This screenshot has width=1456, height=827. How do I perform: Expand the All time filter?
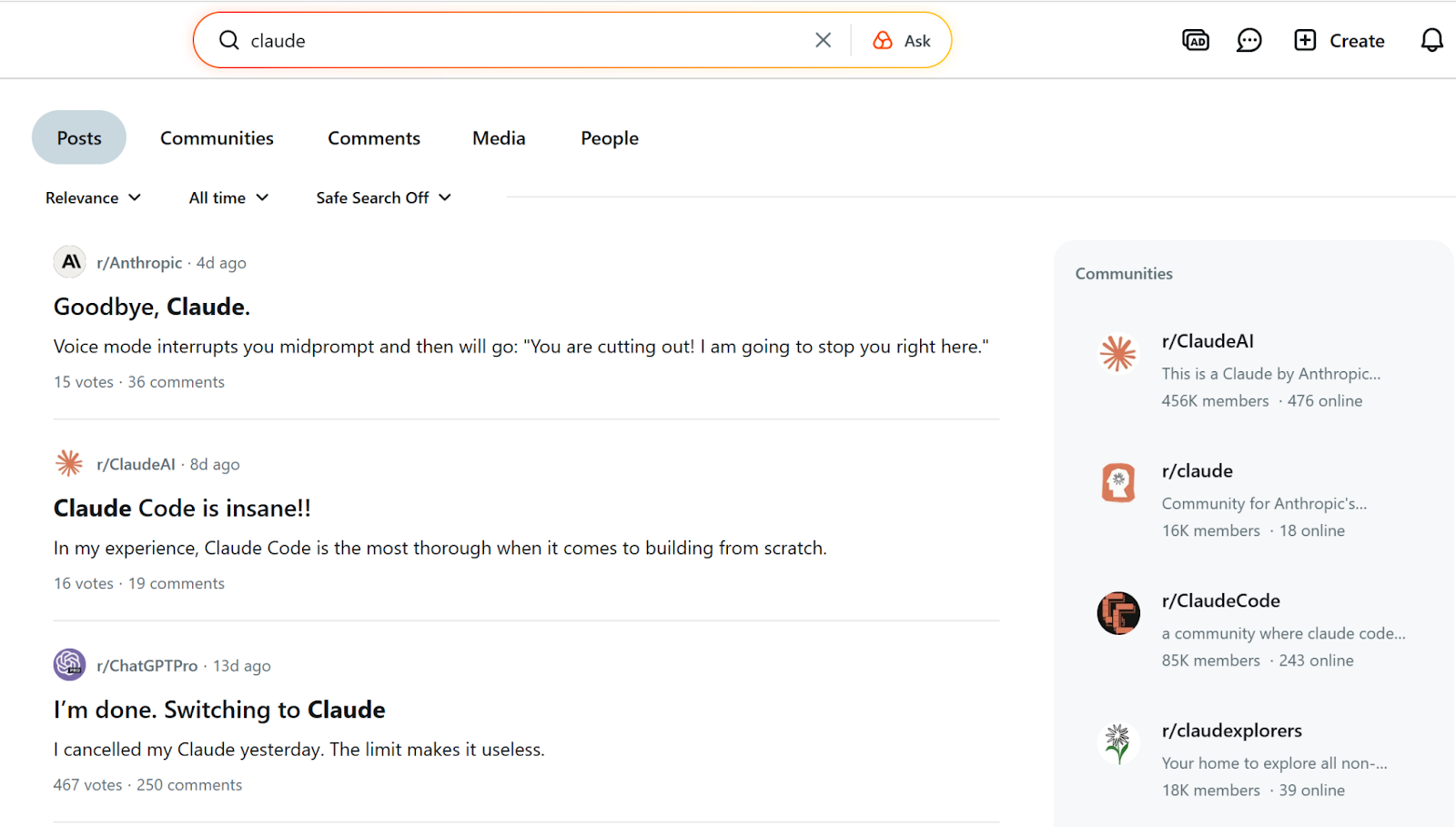(228, 197)
